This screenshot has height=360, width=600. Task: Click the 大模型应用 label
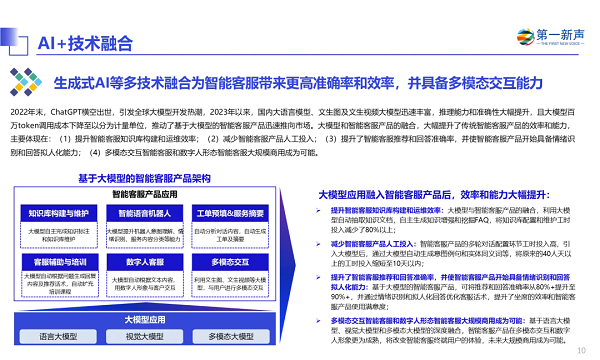click(x=145, y=320)
